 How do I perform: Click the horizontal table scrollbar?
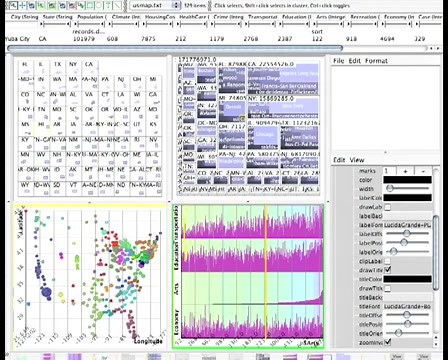175,48
